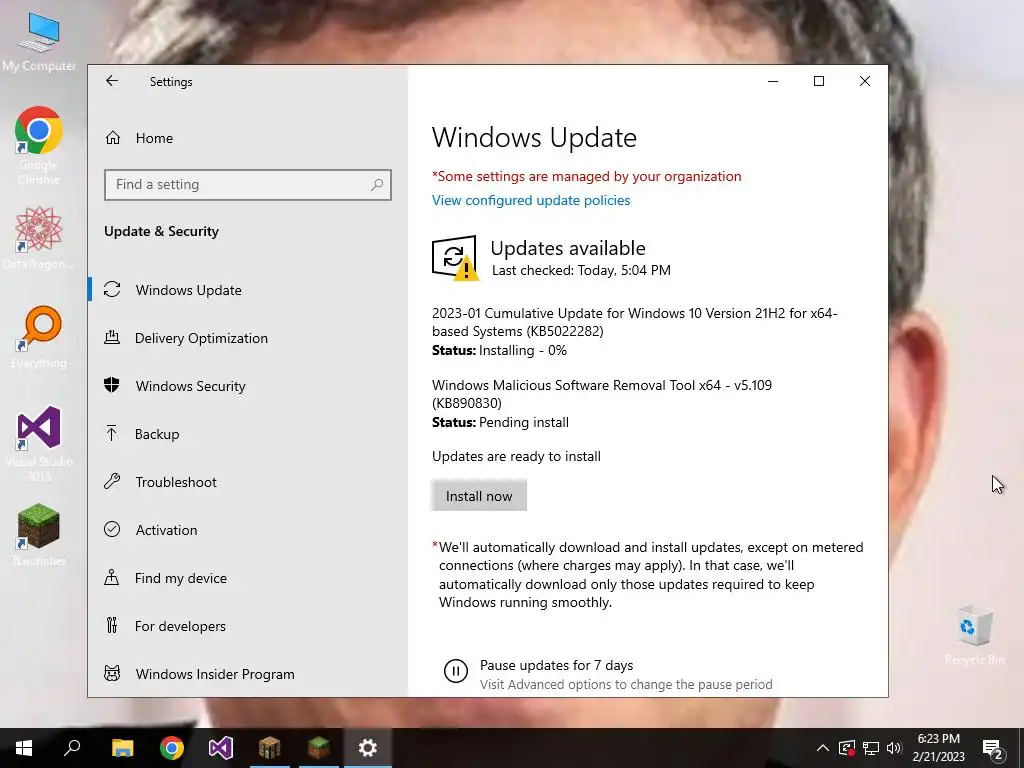Viewport: 1024px width, 768px height.
Task: Open the taskbar clock and calendar
Action: tap(938, 748)
